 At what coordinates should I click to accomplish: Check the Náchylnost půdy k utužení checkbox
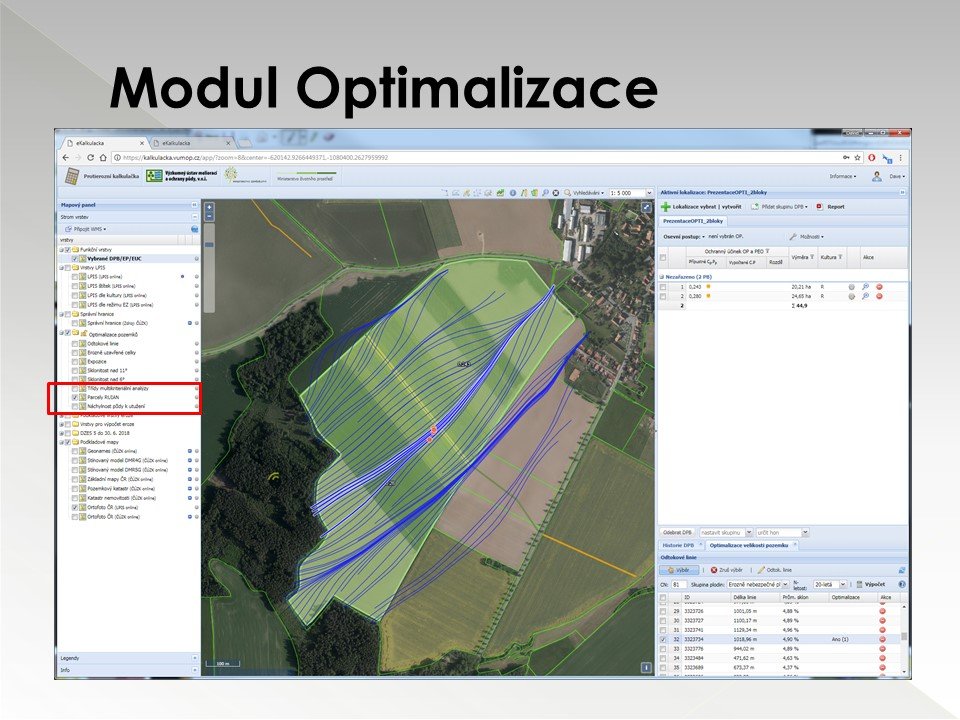click(75, 407)
